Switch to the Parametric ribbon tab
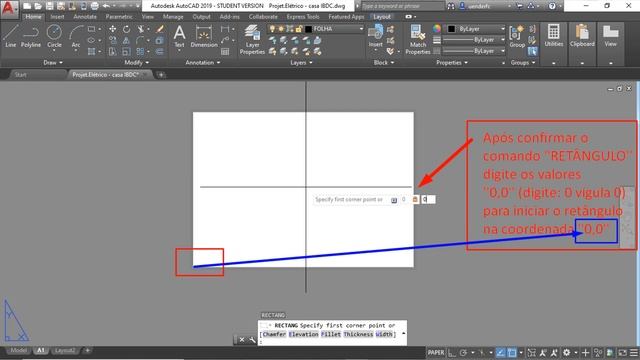640x360 pixels. click(x=119, y=17)
